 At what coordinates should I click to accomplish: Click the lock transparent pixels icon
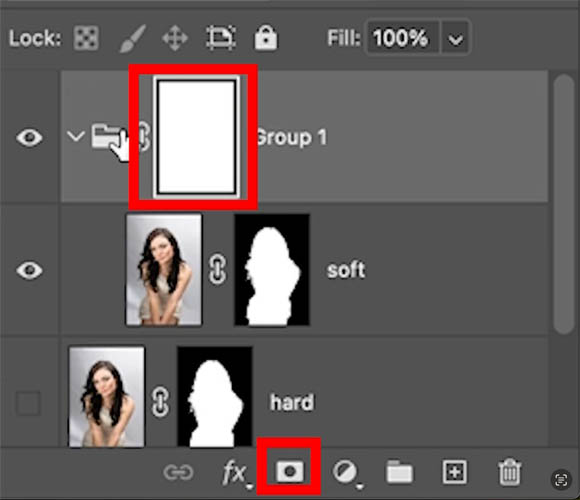click(x=86, y=38)
